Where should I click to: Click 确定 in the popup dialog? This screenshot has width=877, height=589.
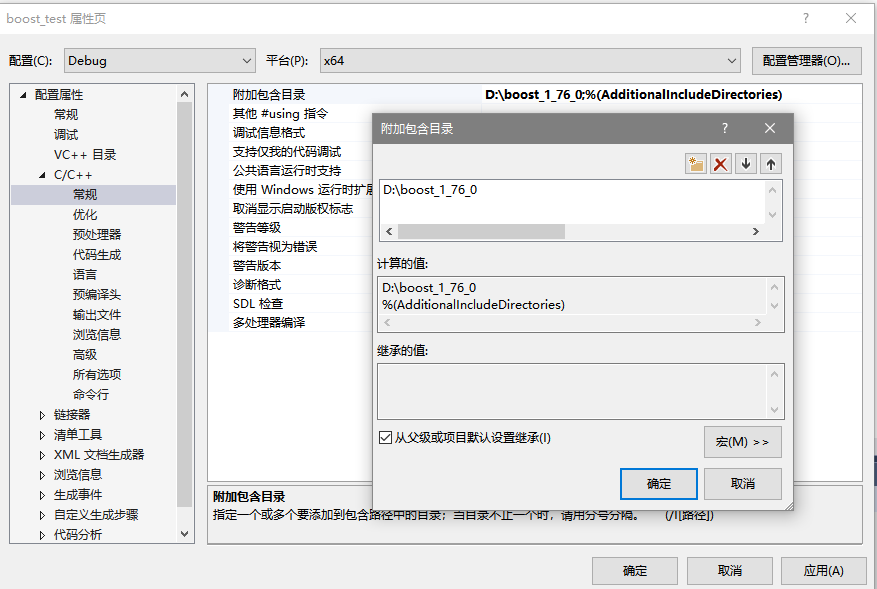657,483
